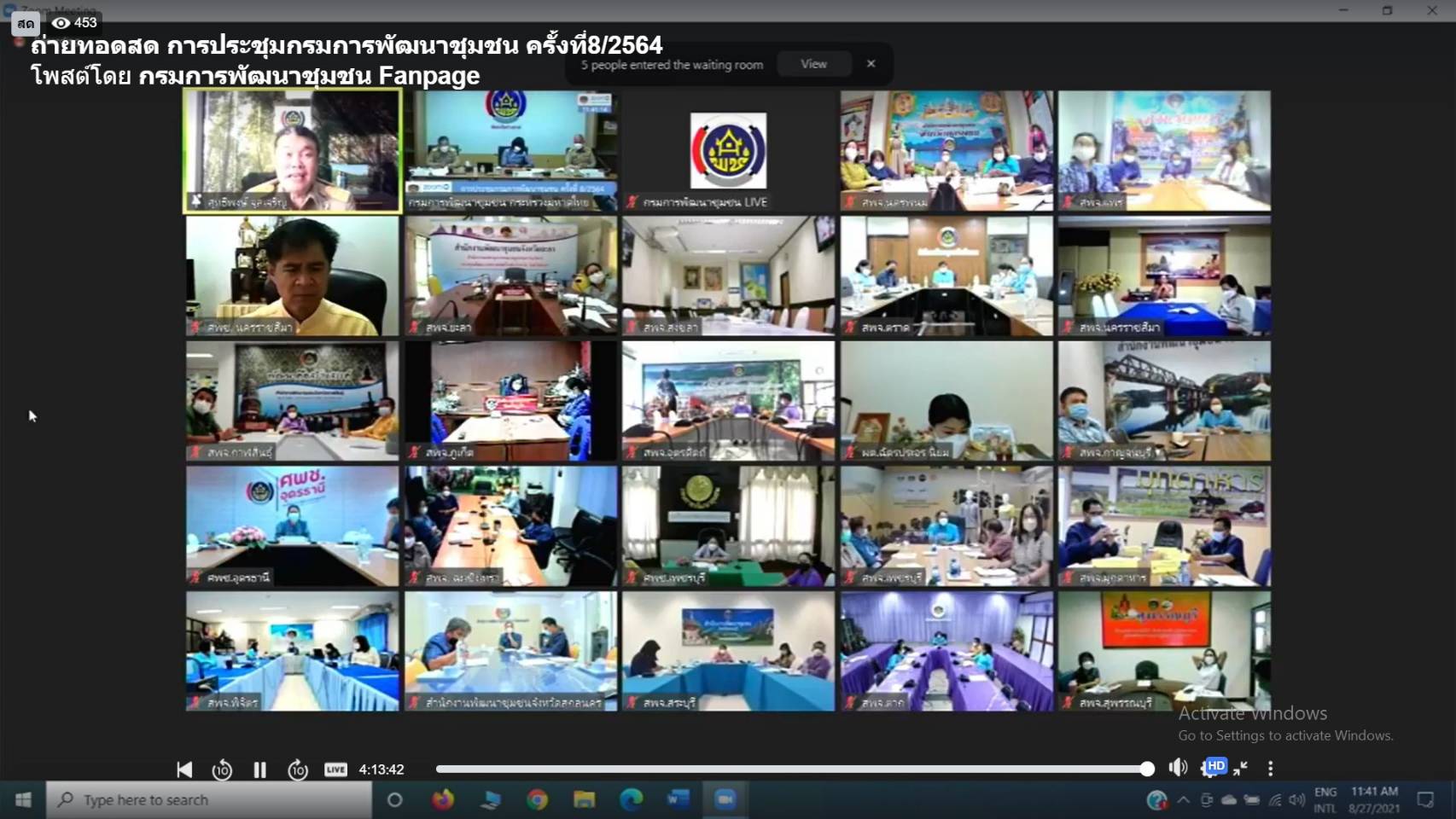Dismiss the waiting room notification
Screen dimensions: 1456x819
pos(871,64)
